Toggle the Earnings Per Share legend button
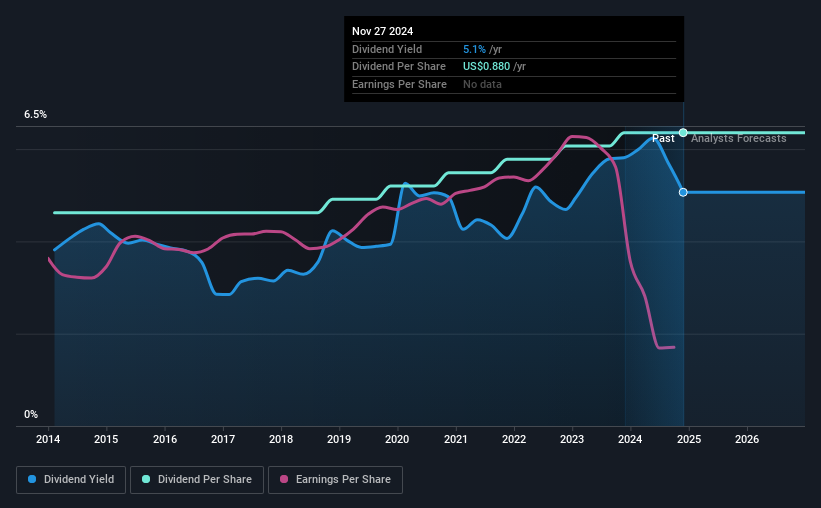The height and width of the screenshot is (508, 821). coord(335,480)
